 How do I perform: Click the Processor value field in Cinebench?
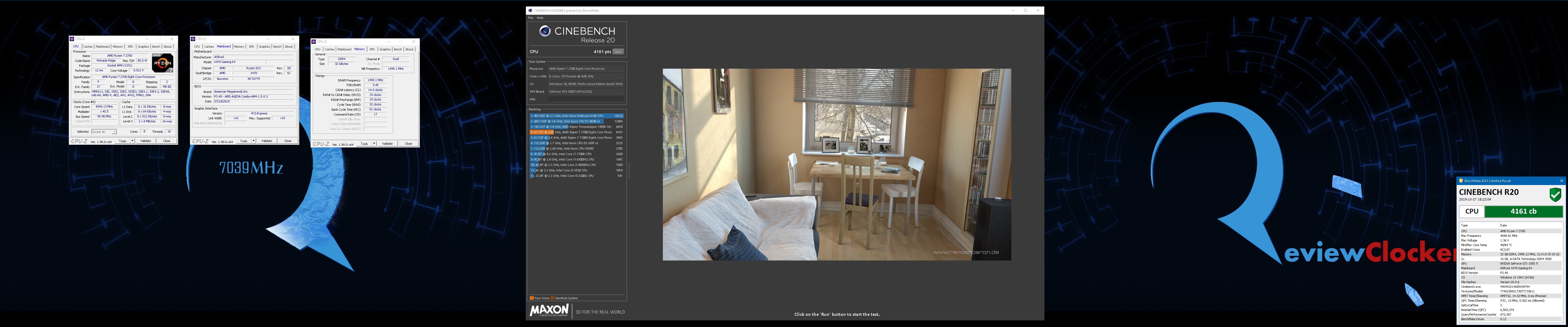586,69
